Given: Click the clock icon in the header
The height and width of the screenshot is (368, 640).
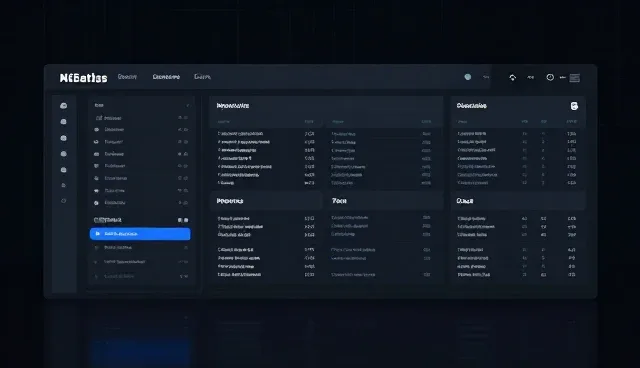Looking at the screenshot, I should pyautogui.click(x=550, y=77).
